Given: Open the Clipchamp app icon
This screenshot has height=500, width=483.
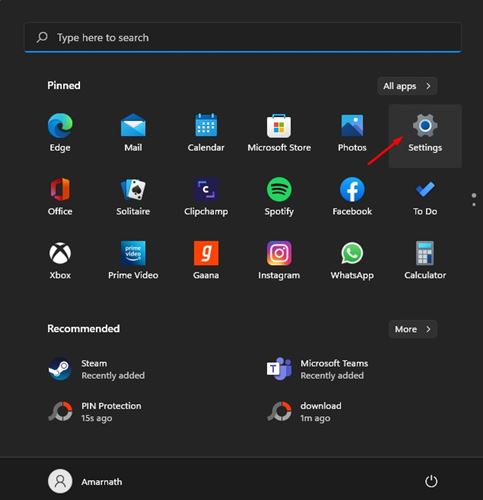Looking at the screenshot, I should click(x=206, y=197).
